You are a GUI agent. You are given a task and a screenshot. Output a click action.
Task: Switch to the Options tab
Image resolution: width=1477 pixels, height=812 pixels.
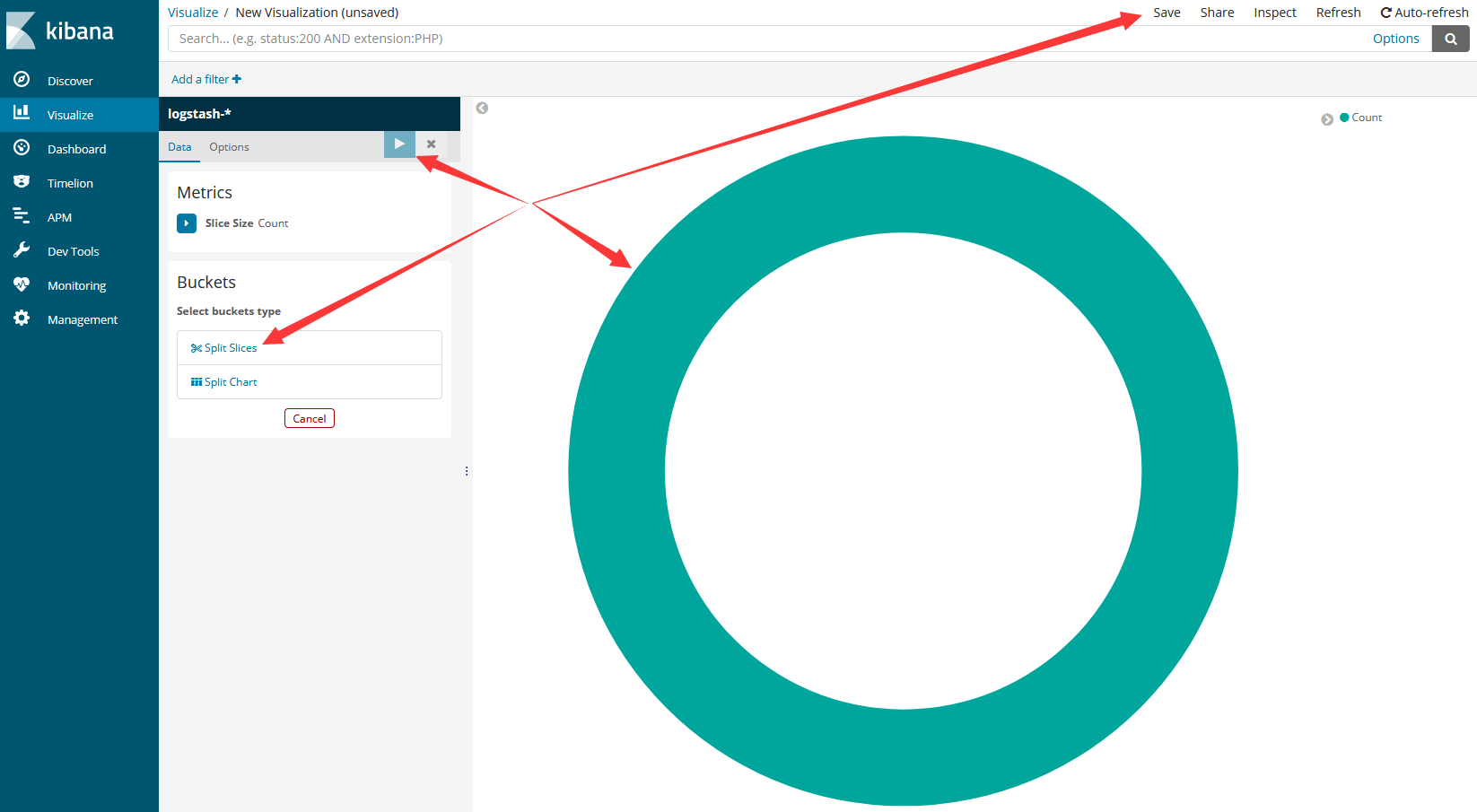coord(229,147)
